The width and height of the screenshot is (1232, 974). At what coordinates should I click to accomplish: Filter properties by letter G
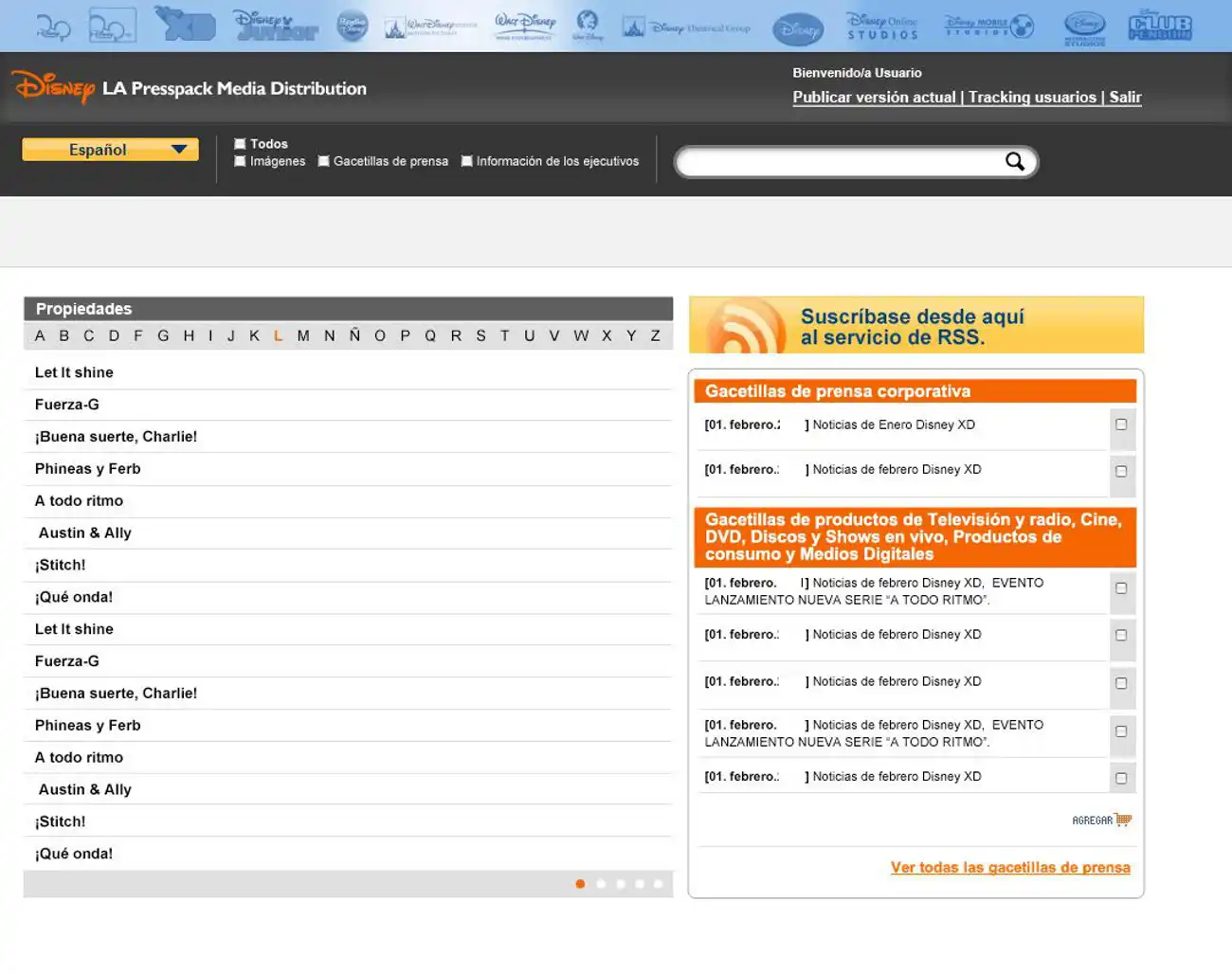point(163,335)
